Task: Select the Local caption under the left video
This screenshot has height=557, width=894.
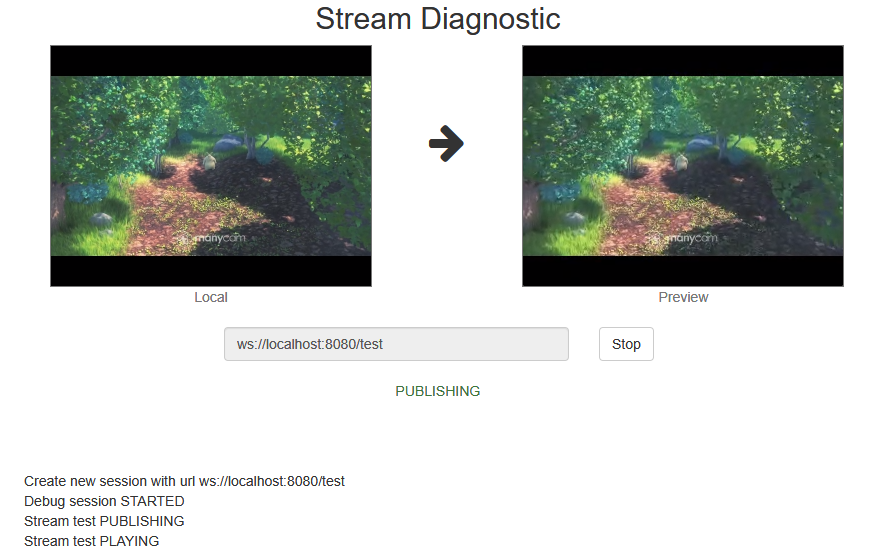Action: click(211, 297)
